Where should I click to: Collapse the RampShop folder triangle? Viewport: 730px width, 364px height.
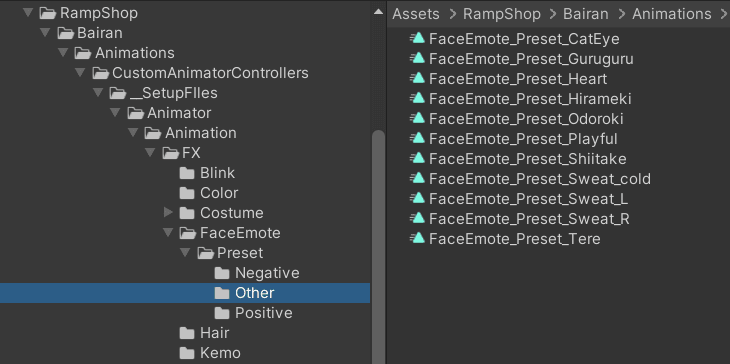[x=28, y=13]
